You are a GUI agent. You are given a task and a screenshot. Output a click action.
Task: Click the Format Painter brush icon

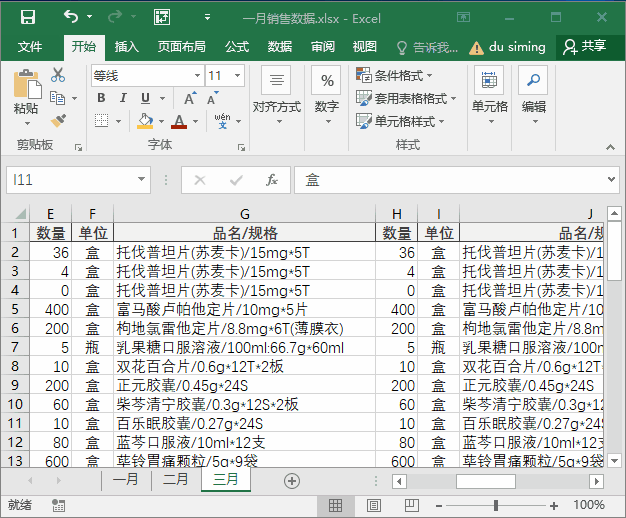point(59,121)
